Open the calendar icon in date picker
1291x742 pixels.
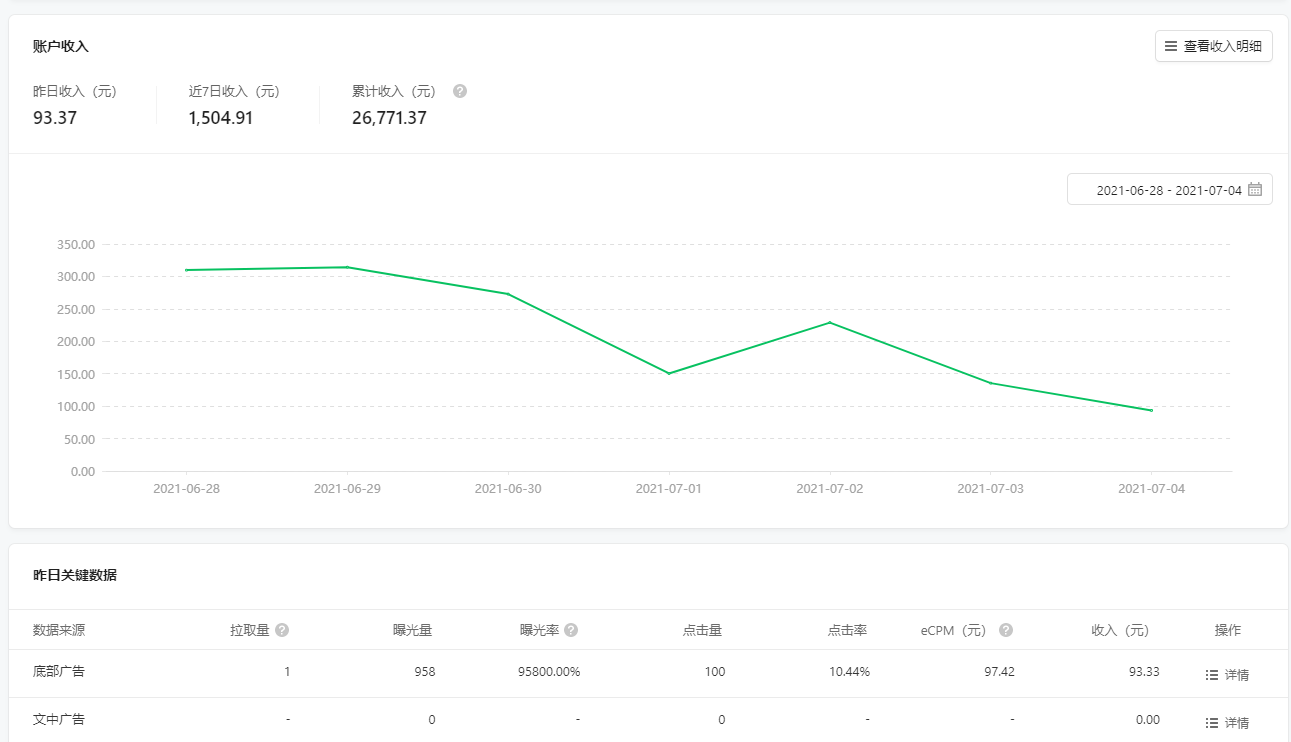1255,189
